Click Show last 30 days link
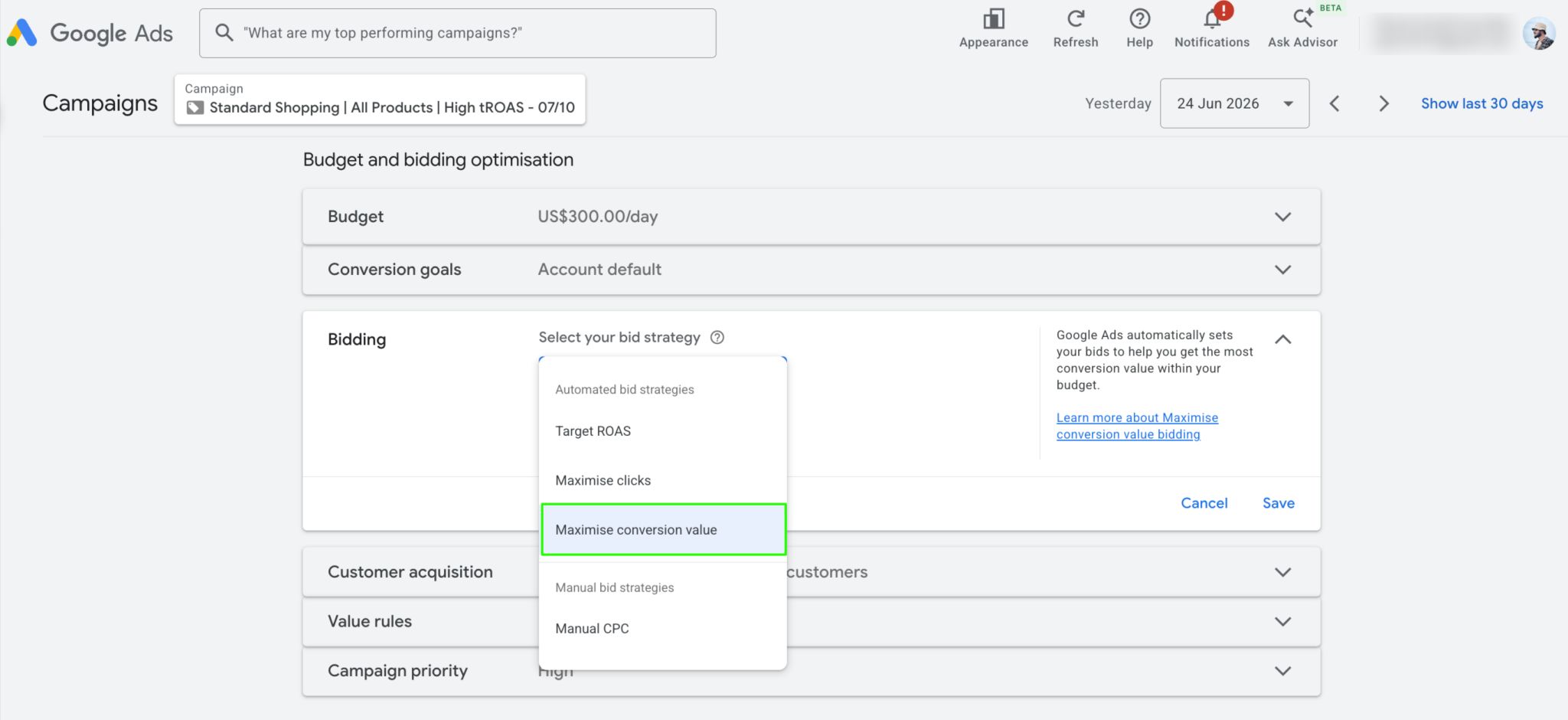 pyautogui.click(x=1481, y=103)
